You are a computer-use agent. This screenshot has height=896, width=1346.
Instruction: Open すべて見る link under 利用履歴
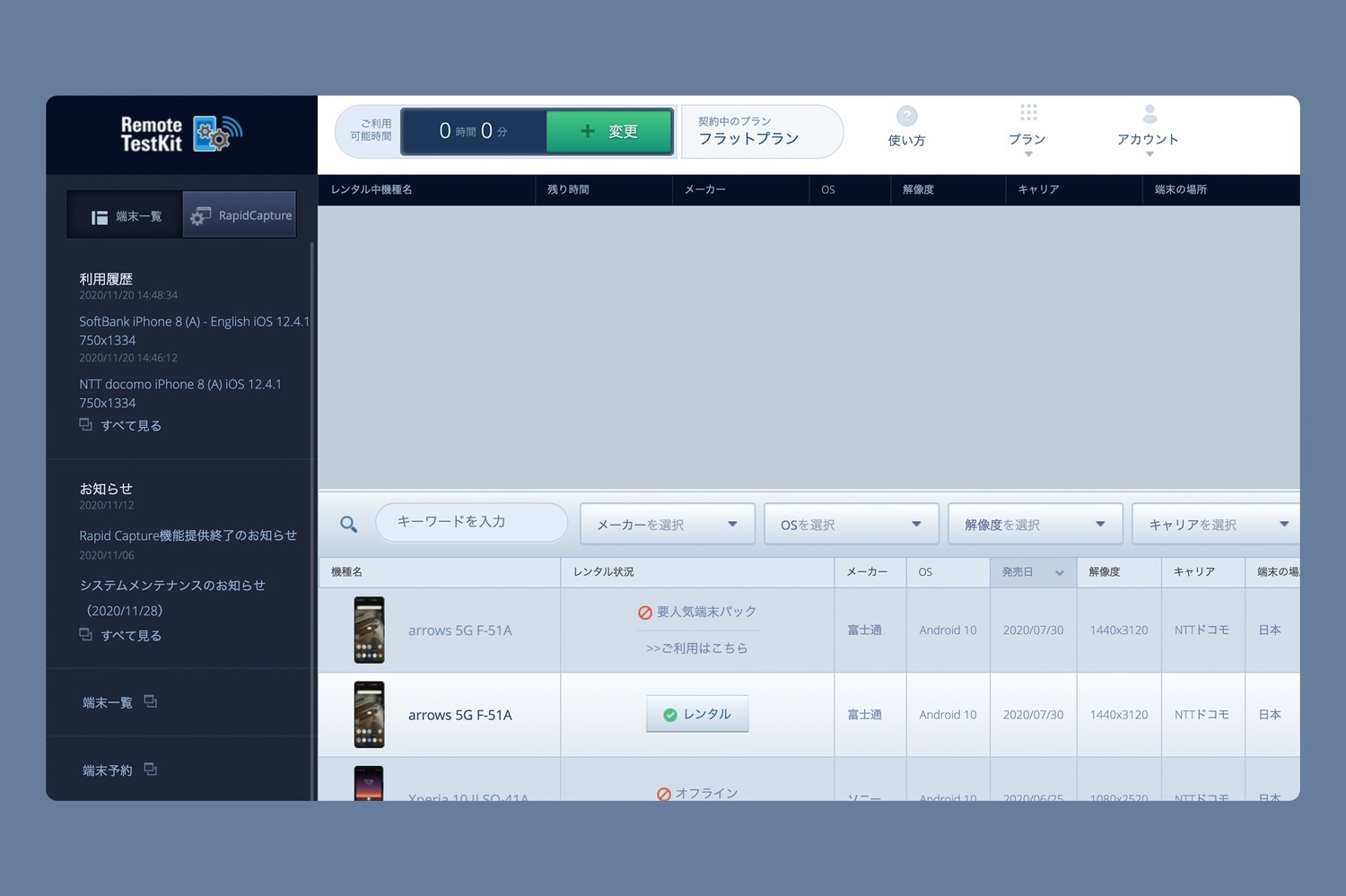click(x=131, y=425)
